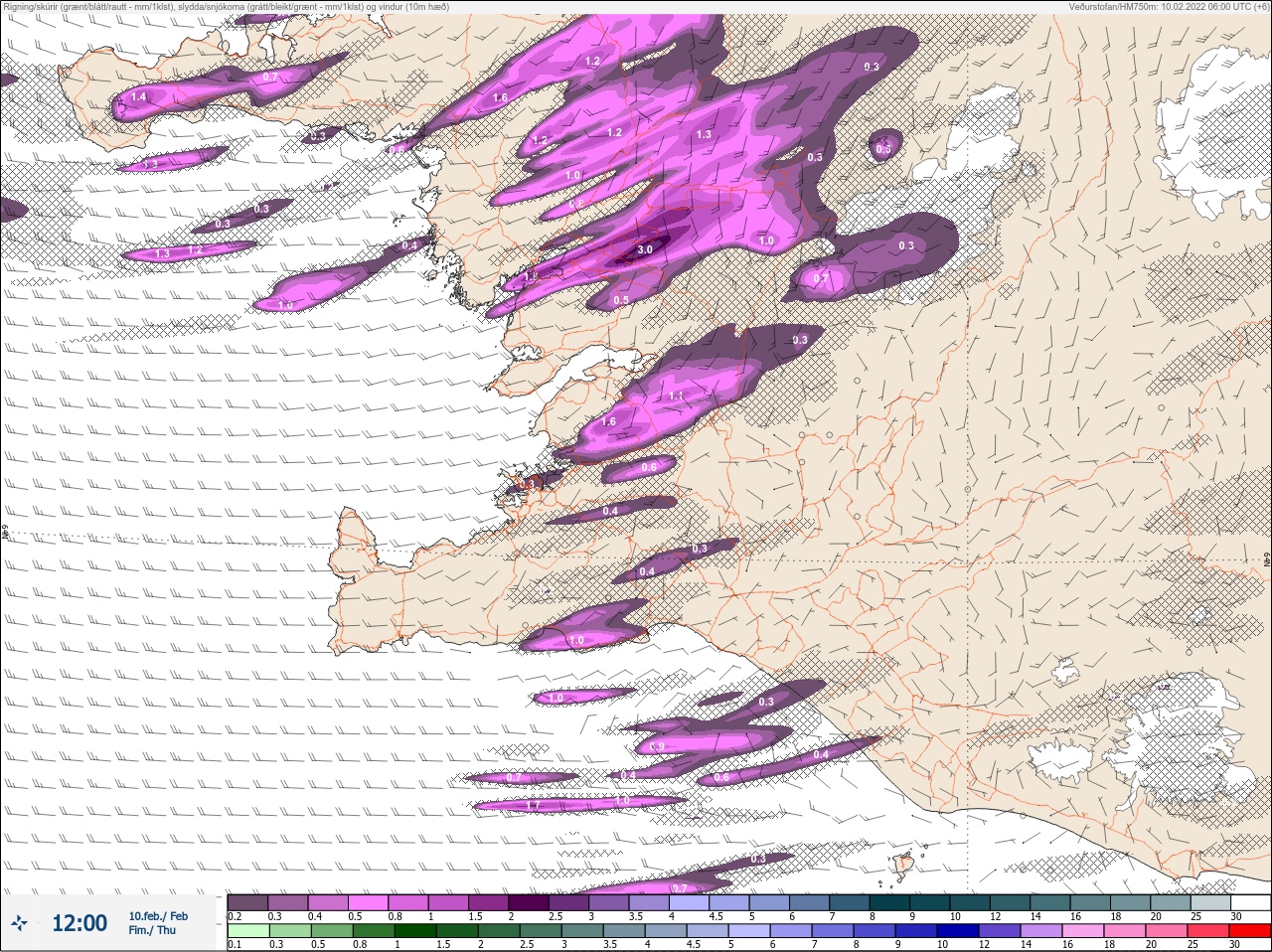The height and width of the screenshot is (952, 1272).
Task: Click the 0.9 value label on map
Action: pyautogui.click(x=657, y=746)
